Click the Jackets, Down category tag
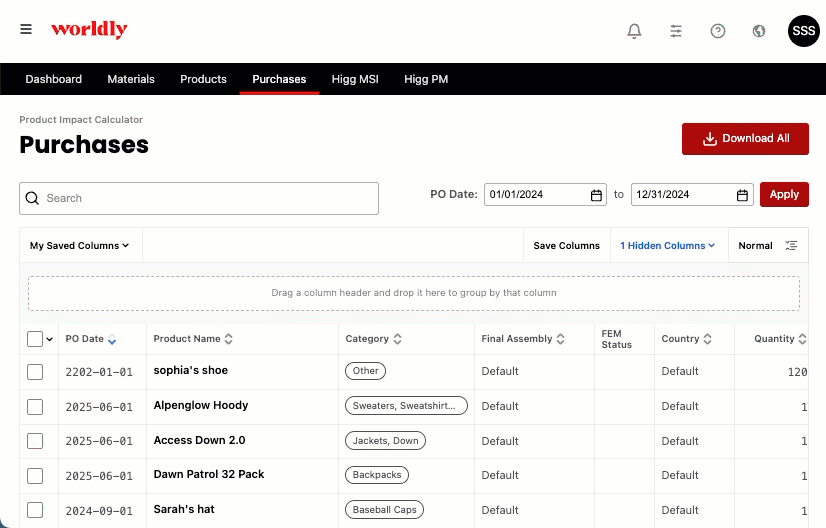The width and height of the screenshot is (826, 528). (x=385, y=441)
